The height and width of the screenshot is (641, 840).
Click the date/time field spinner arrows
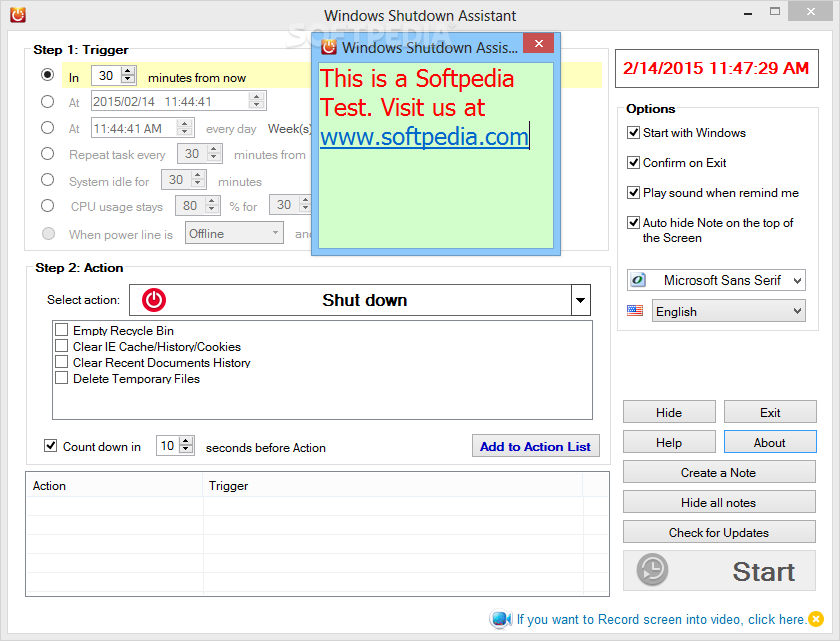(257, 101)
